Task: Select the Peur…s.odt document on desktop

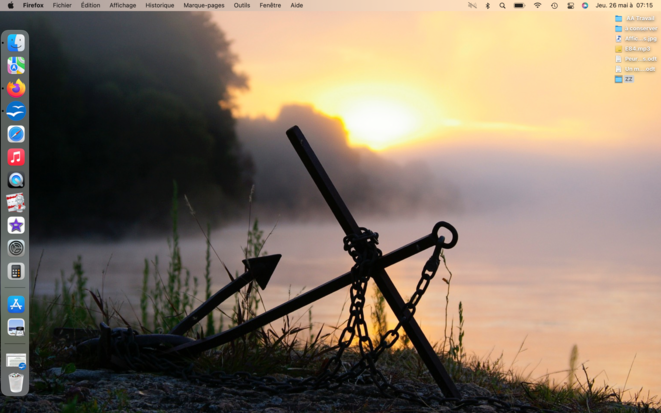Action: [636, 59]
